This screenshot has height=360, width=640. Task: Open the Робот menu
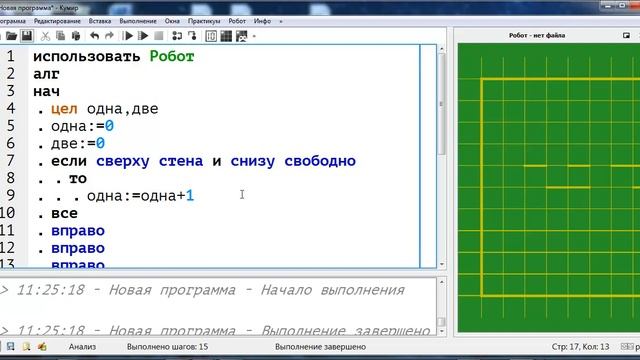[x=237, y=21]
